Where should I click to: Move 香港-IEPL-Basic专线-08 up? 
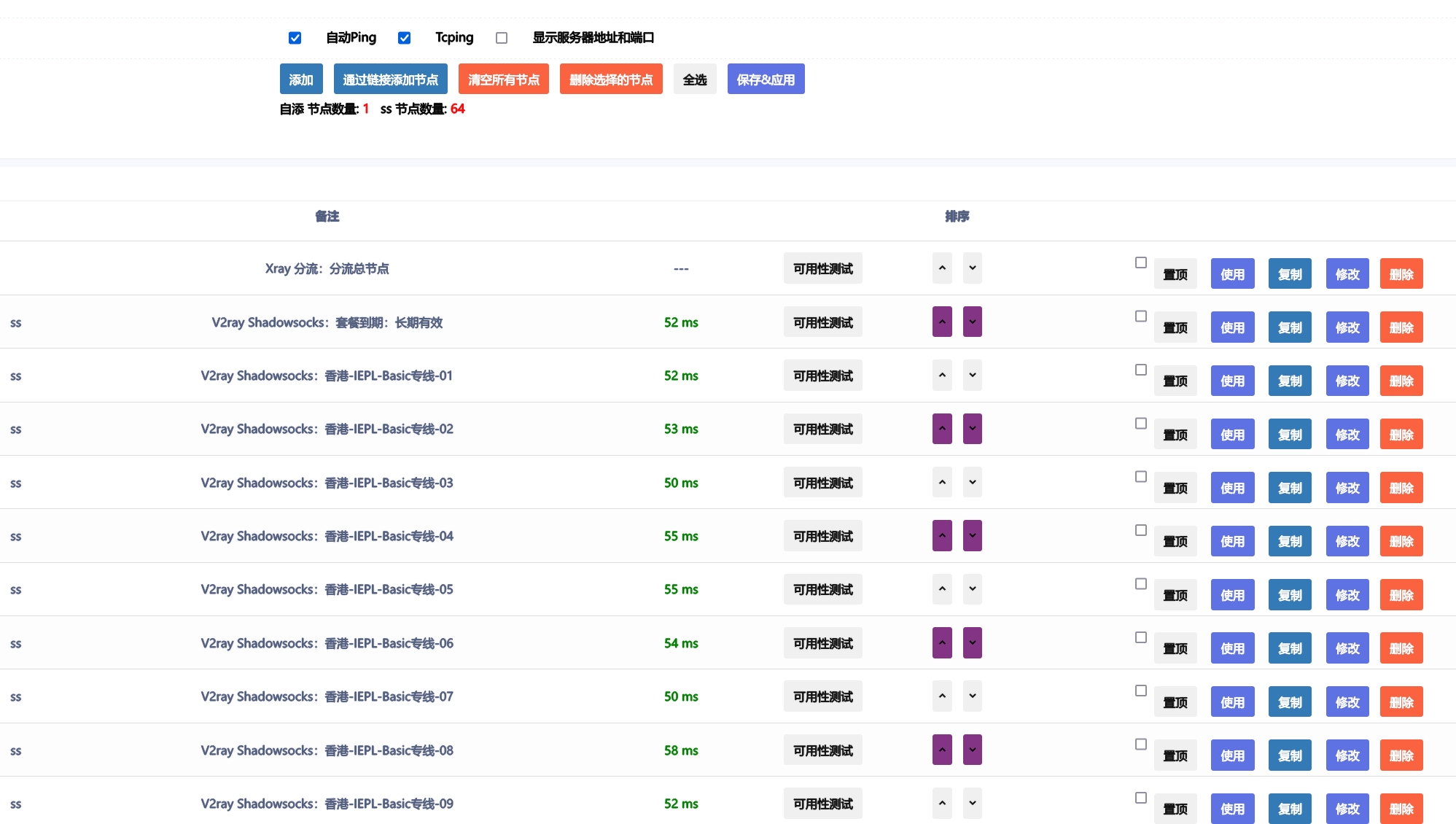(x=942, y=750)
